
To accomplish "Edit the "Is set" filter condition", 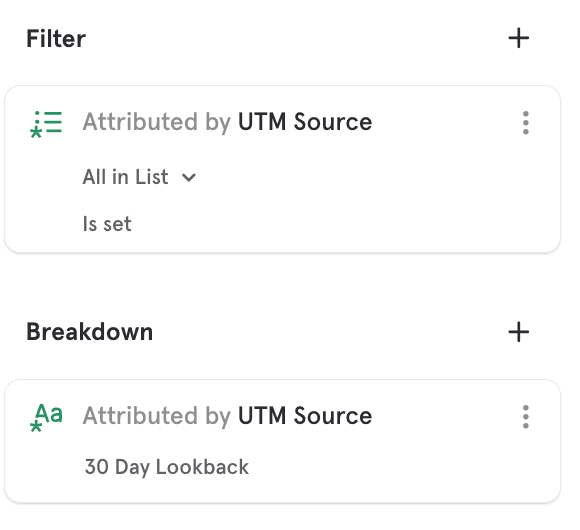I will pos(107,224).
